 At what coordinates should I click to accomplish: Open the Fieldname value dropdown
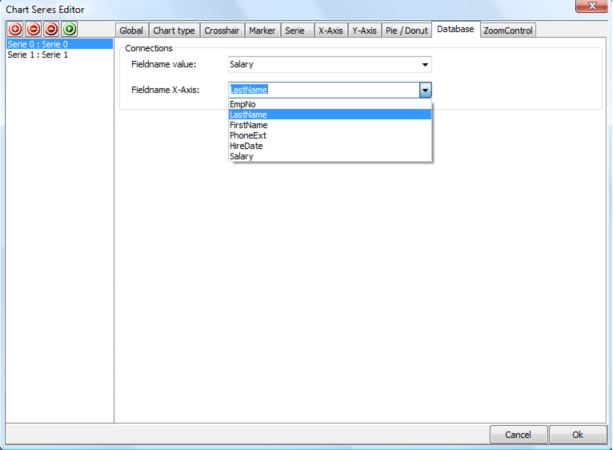point(425,65)
